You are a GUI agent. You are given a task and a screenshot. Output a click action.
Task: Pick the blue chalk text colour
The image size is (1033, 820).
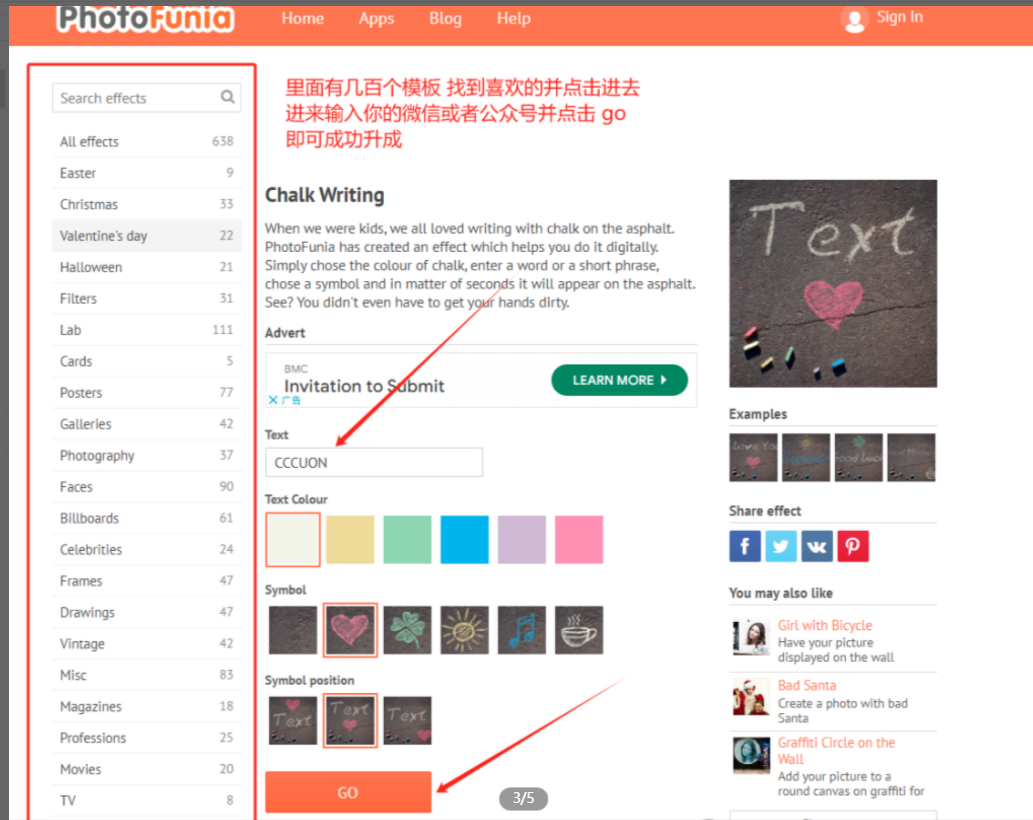click(464, 539)
